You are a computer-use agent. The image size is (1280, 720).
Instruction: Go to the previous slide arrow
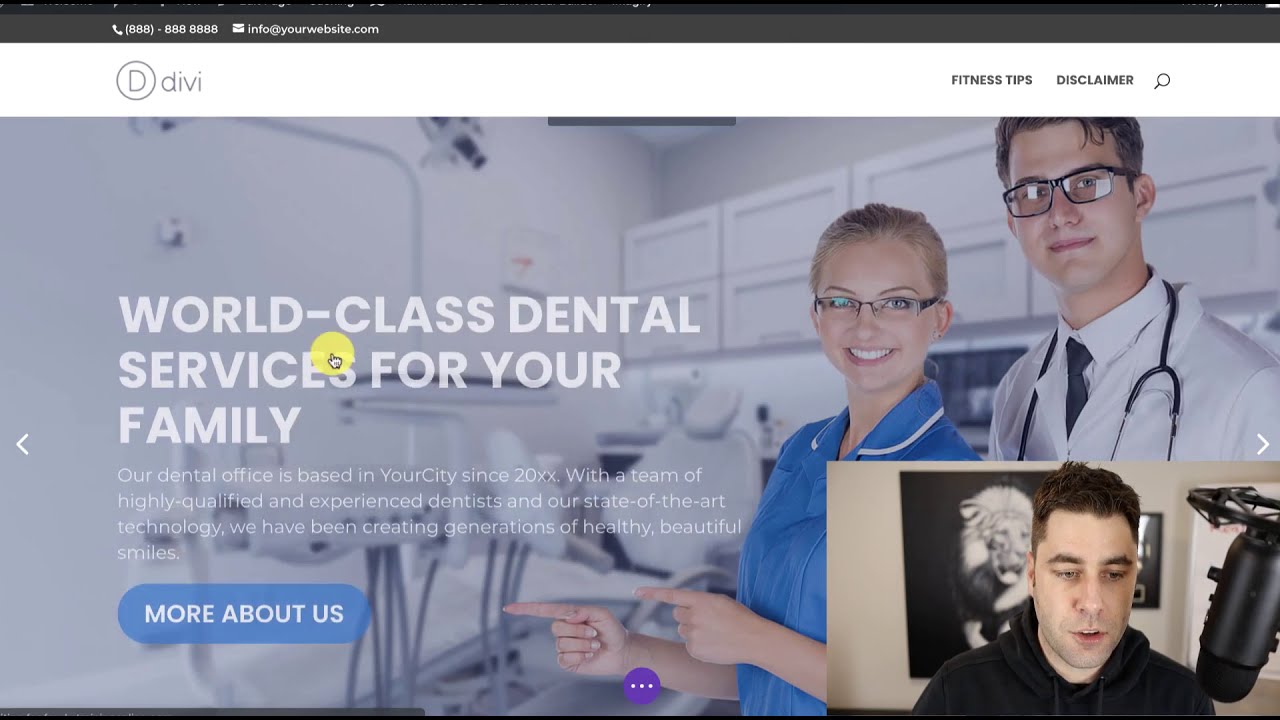coord(22,444)
